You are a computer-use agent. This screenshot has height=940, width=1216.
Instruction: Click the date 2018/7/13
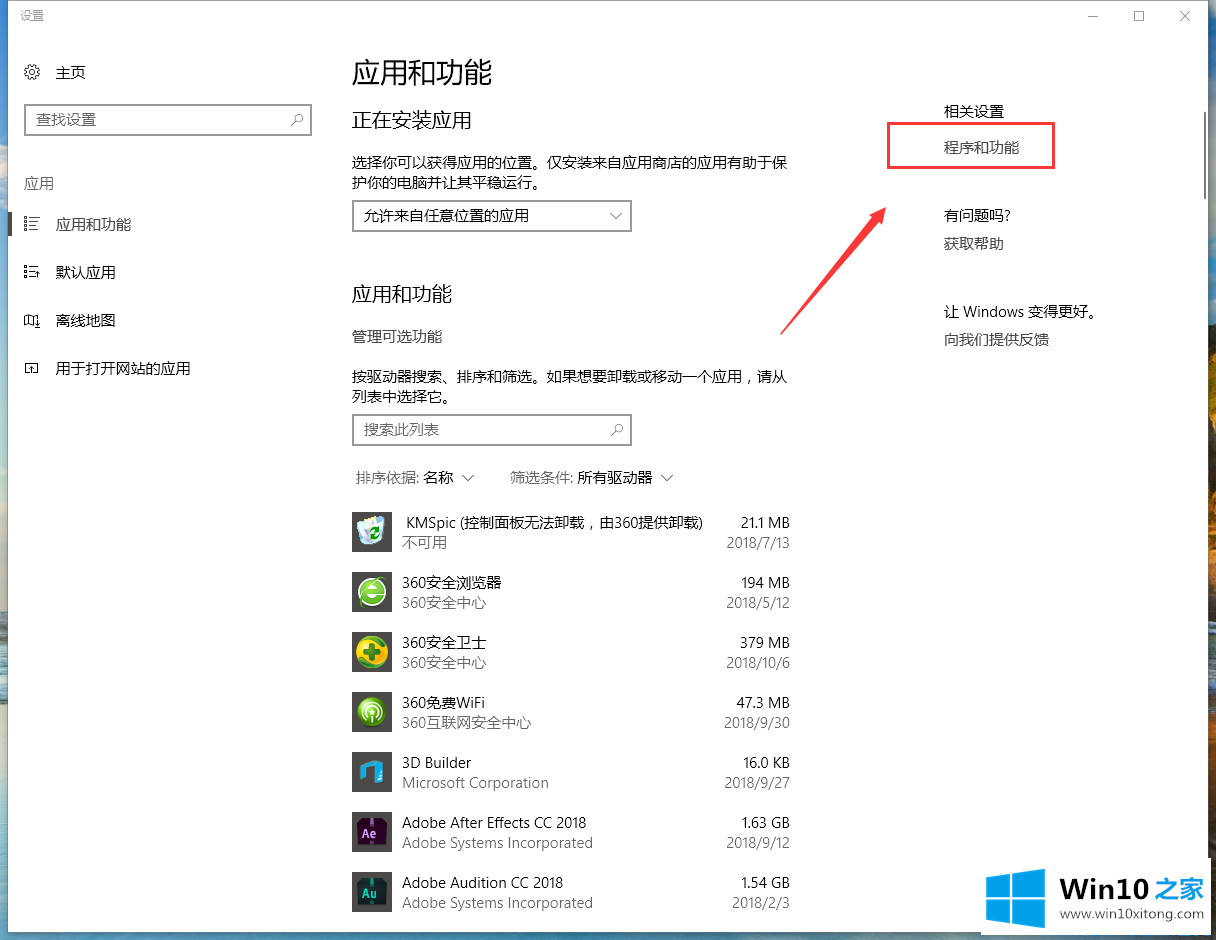click(x=758, y=542)
